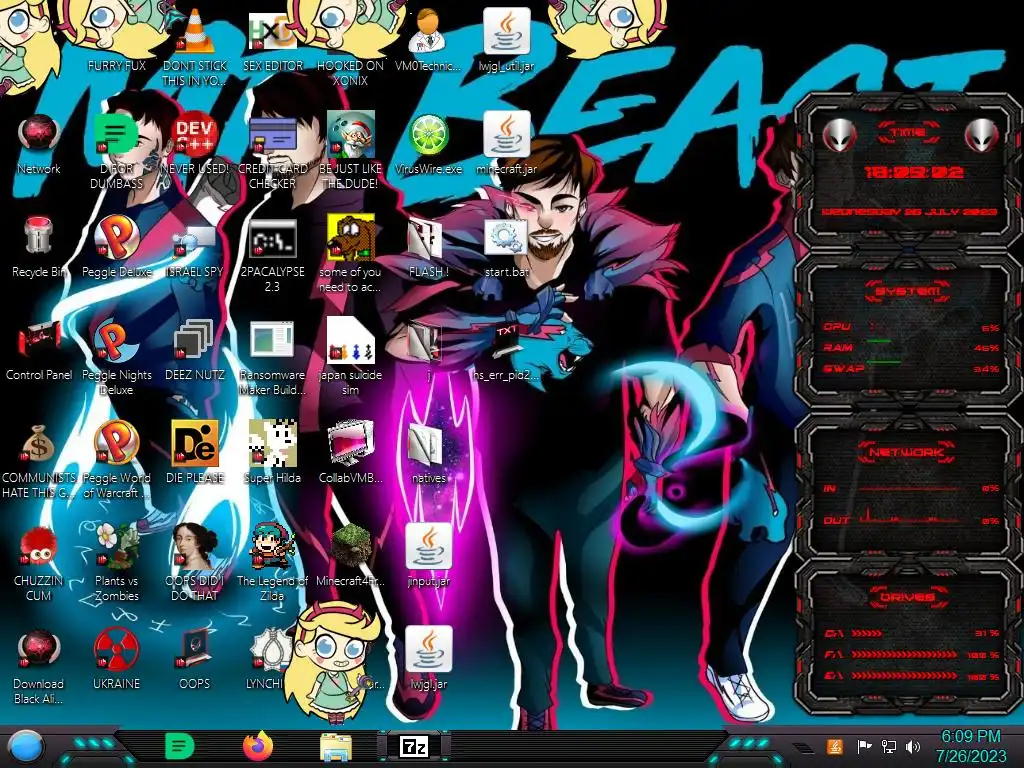Launch Peggle Deluxe
Viewport: 1024px width, 768px height.
coord(116,236)
